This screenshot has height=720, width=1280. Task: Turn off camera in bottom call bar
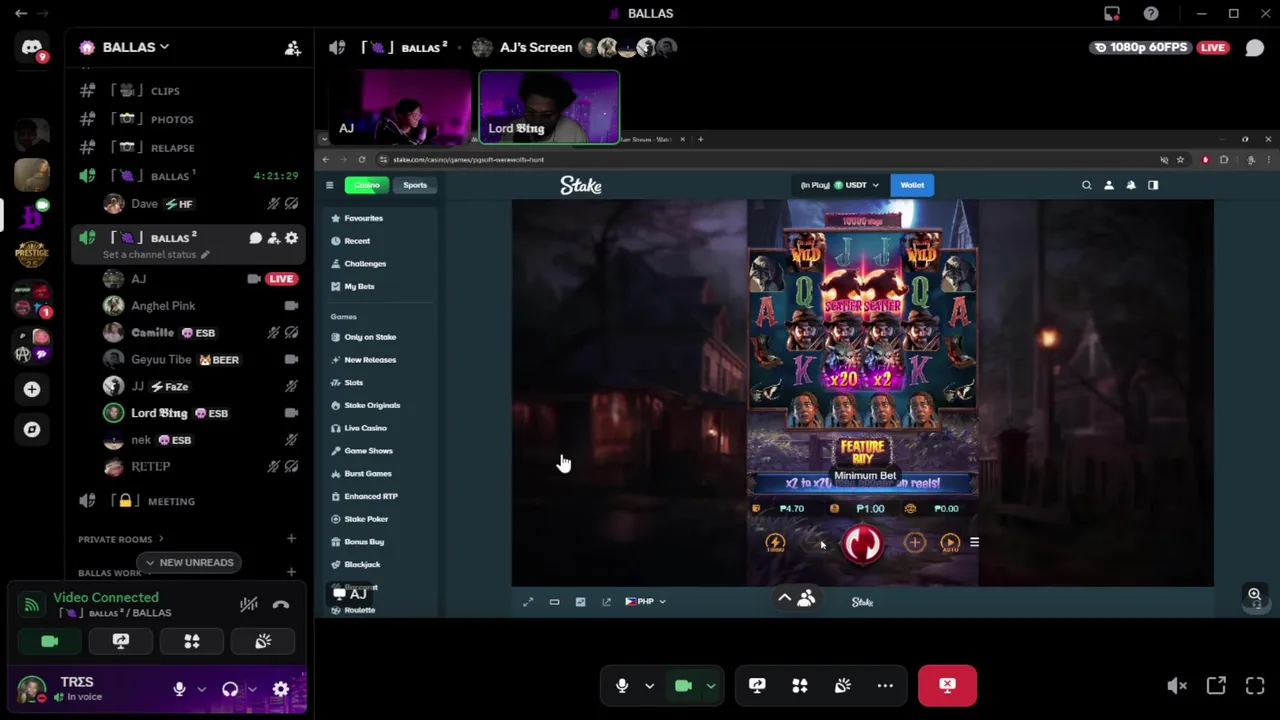[x=684, y=686]
